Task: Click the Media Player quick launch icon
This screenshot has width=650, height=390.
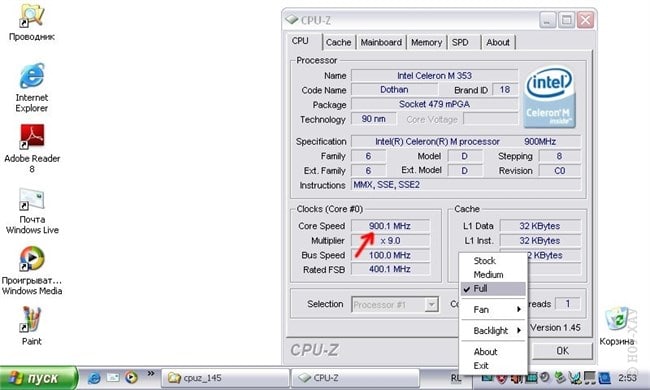Action: (131, 378)
